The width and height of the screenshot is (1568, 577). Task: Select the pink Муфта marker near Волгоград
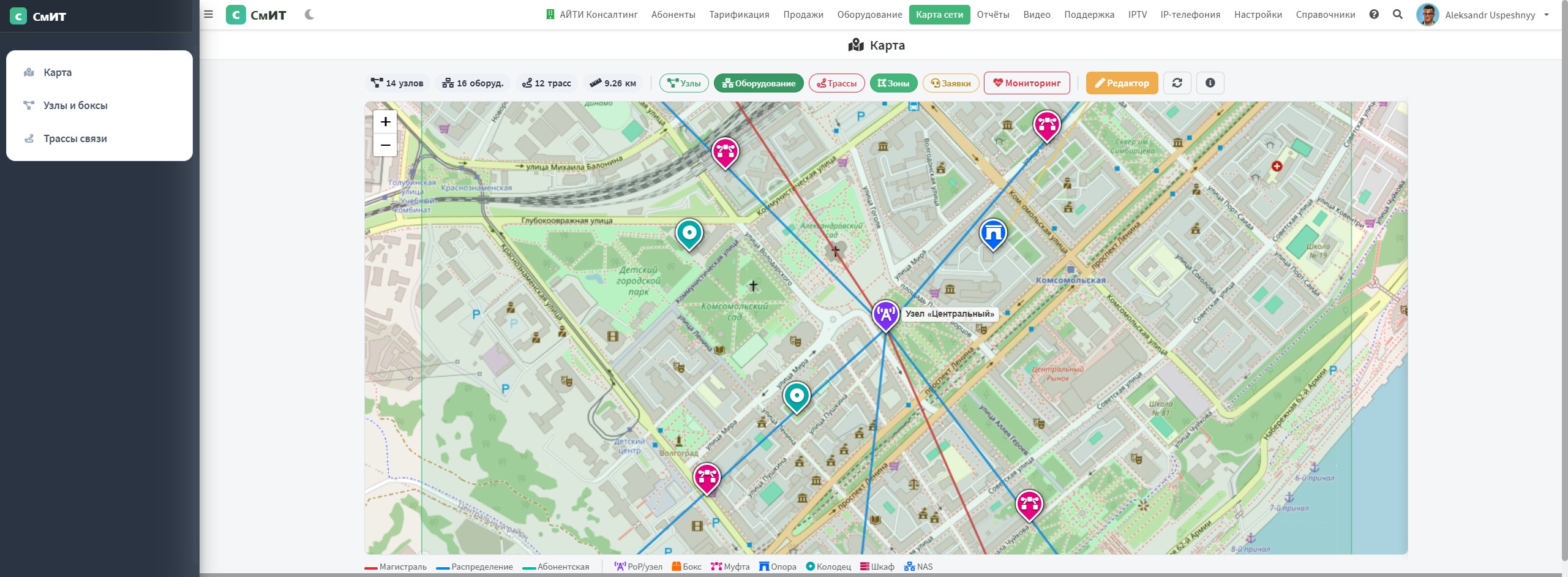pos(707,478)
